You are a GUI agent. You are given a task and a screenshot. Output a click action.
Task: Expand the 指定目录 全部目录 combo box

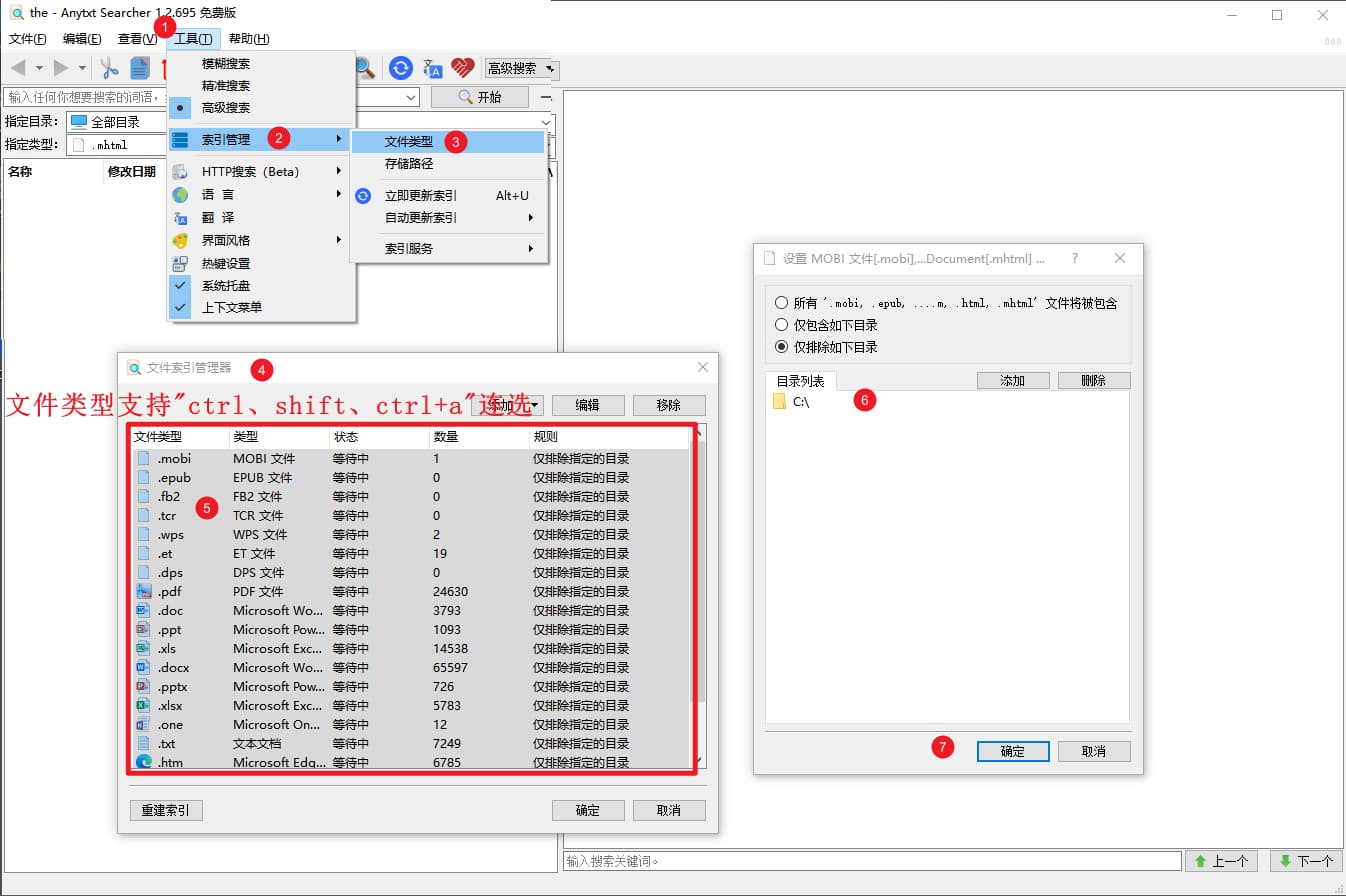(545, 122)
